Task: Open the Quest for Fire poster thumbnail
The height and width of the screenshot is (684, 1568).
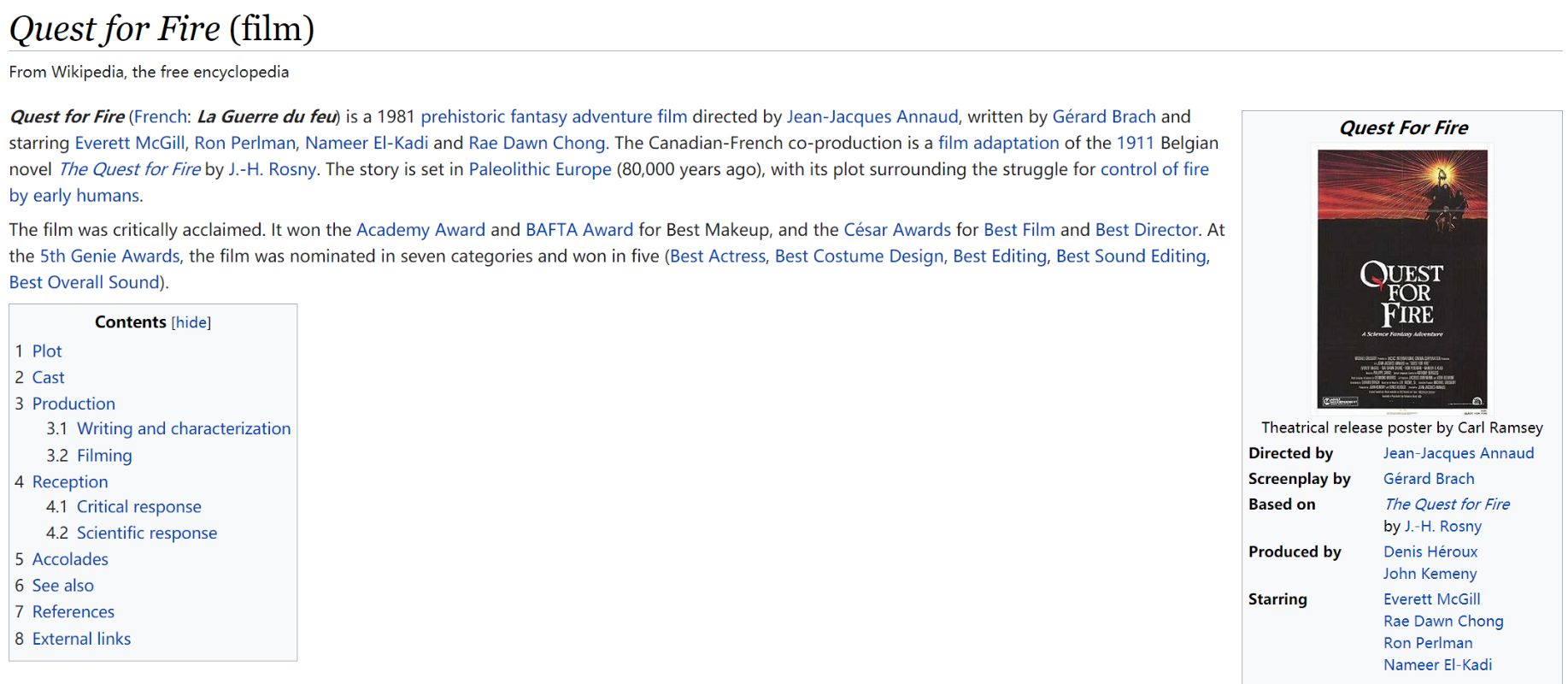Action: pos(1402,279)
